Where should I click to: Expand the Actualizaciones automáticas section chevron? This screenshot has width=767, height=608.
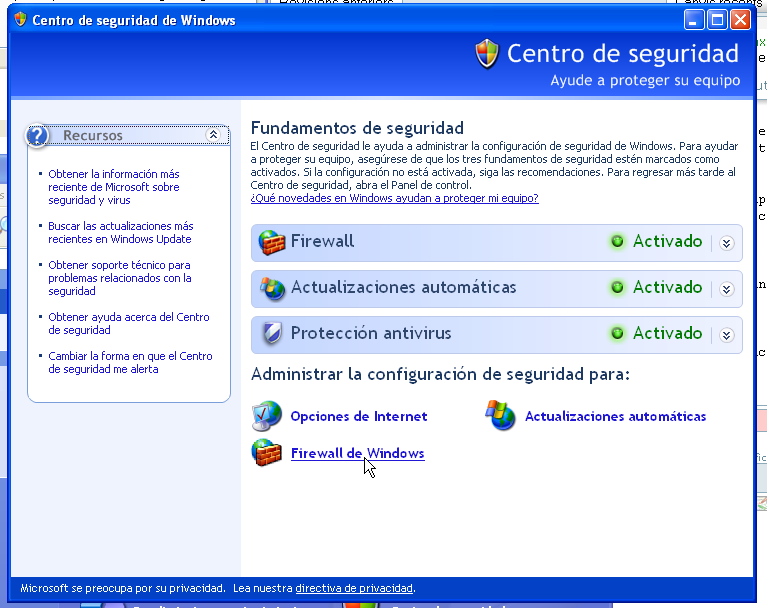pyautogui.click(x=727, y=288)
